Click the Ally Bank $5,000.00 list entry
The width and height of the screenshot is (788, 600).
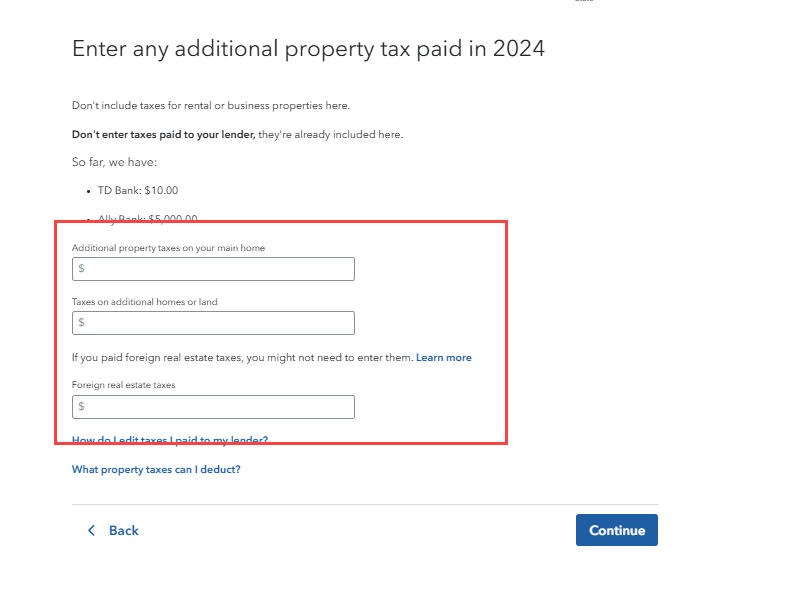point(147,219)
